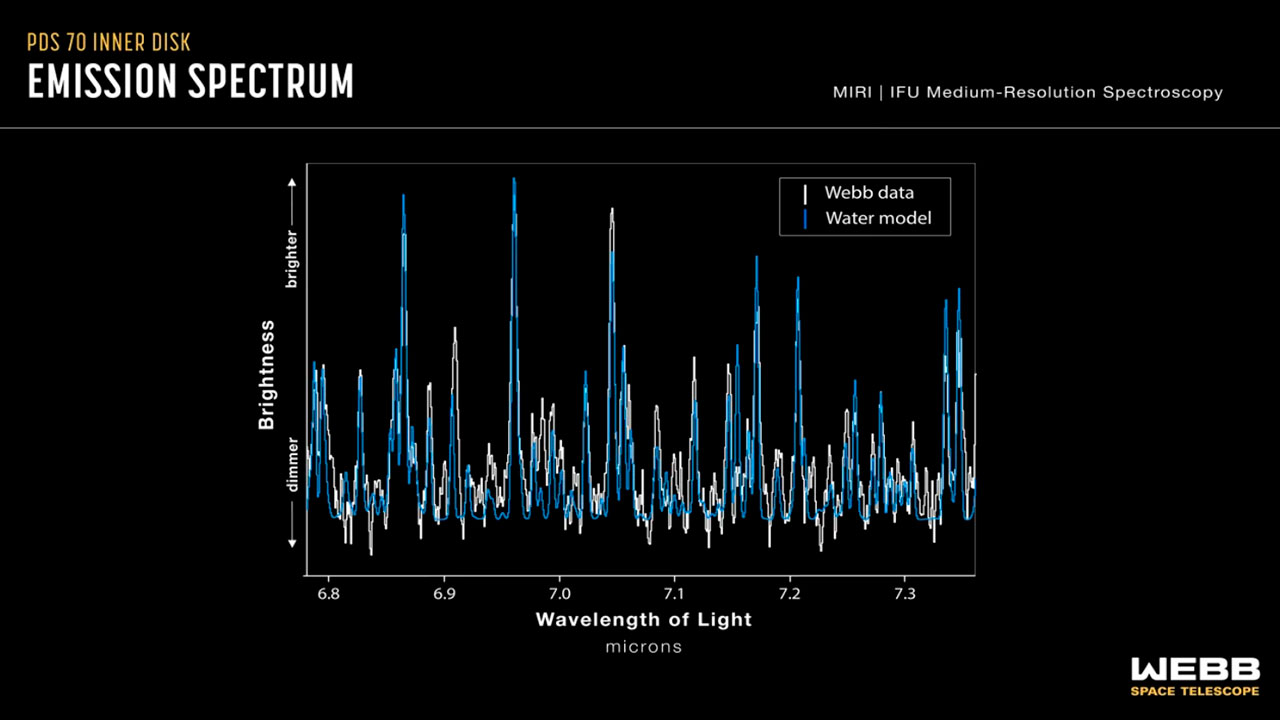Select the blue Water model legend line
The height and width of the screenshot is (720, 1280).
point(804,218)
